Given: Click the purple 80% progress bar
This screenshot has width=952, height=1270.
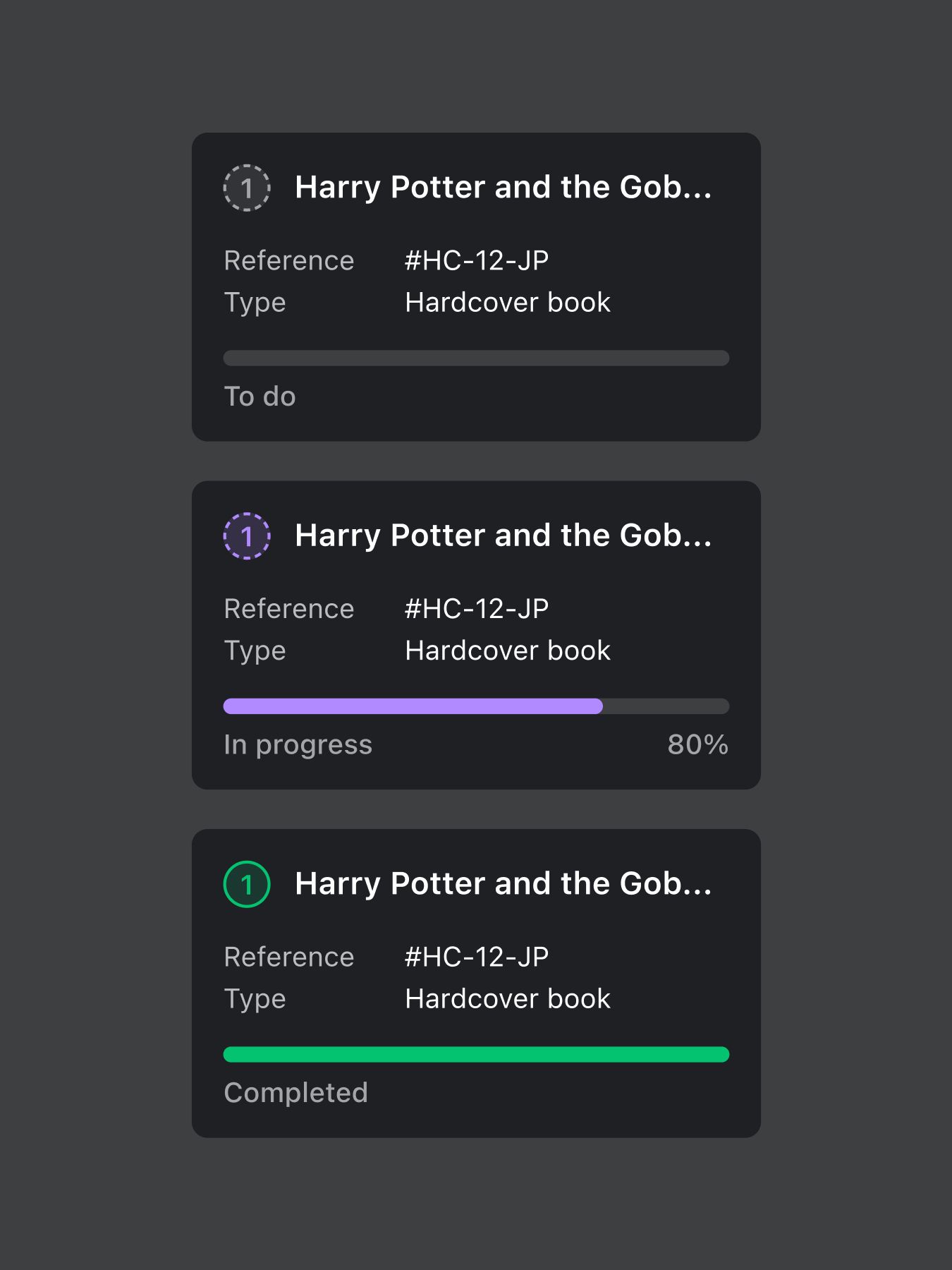Looking at the screenshot, I should (x=476, y=706).
